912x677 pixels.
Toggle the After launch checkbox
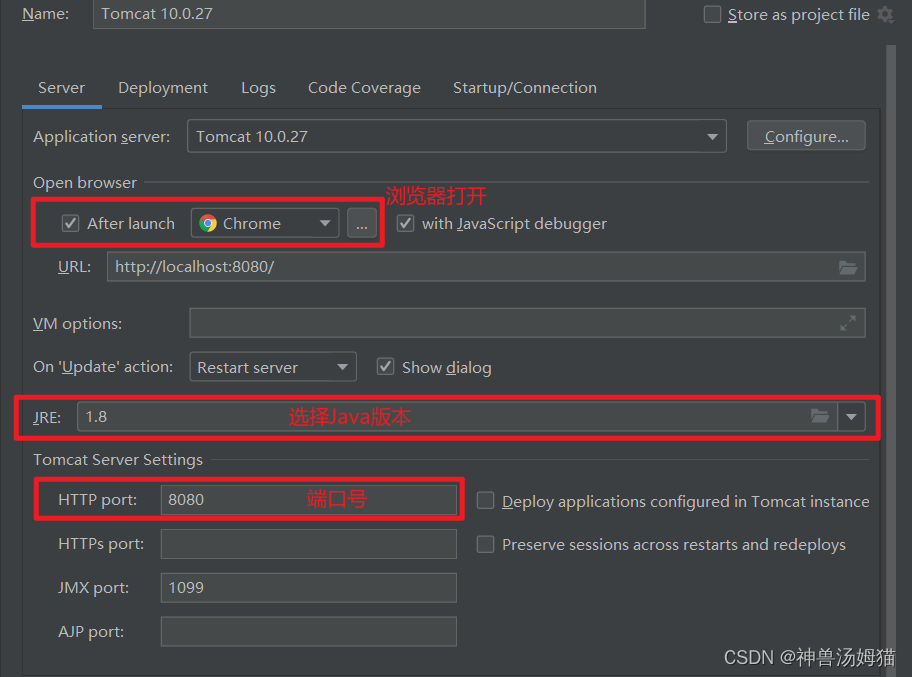pos(70,223)
